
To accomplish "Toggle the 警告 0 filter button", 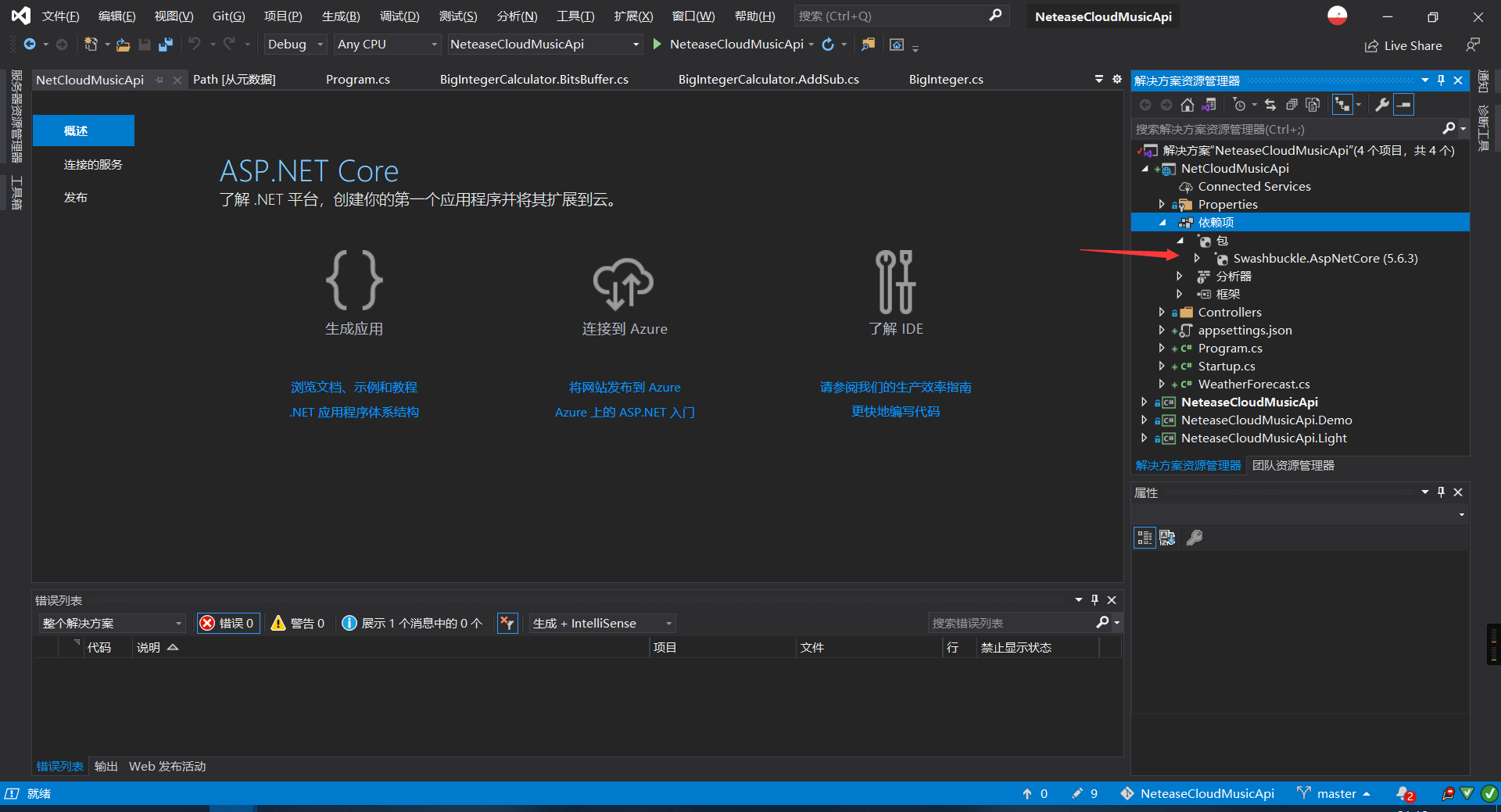I will coord(298,623).
